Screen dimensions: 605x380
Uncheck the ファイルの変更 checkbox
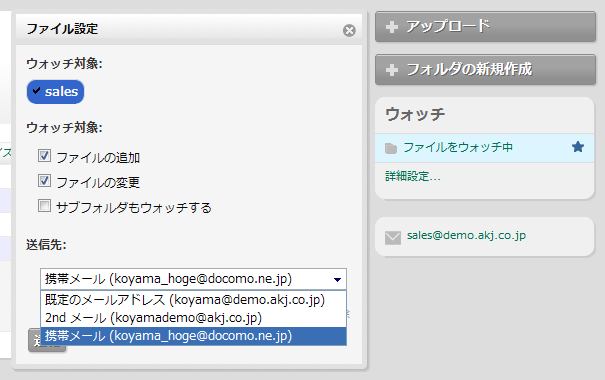44,181
